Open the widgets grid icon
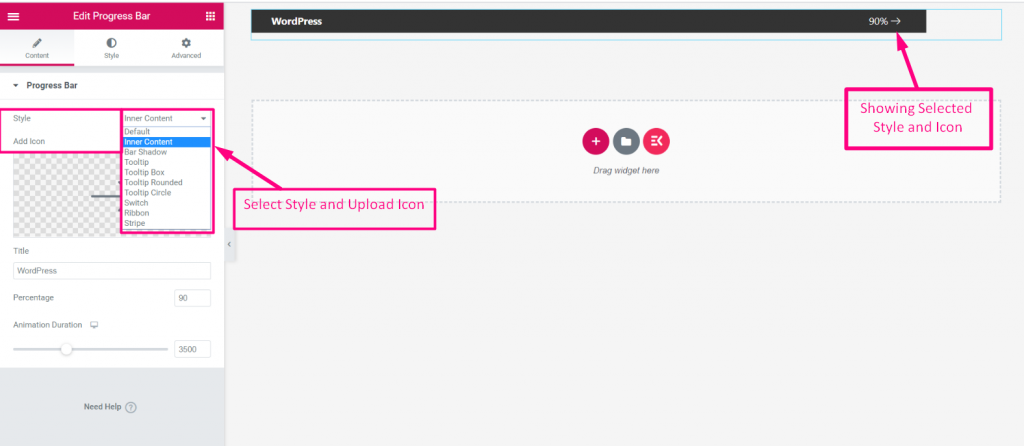Viewport: 1024px width, 446px height. (210, 16)
